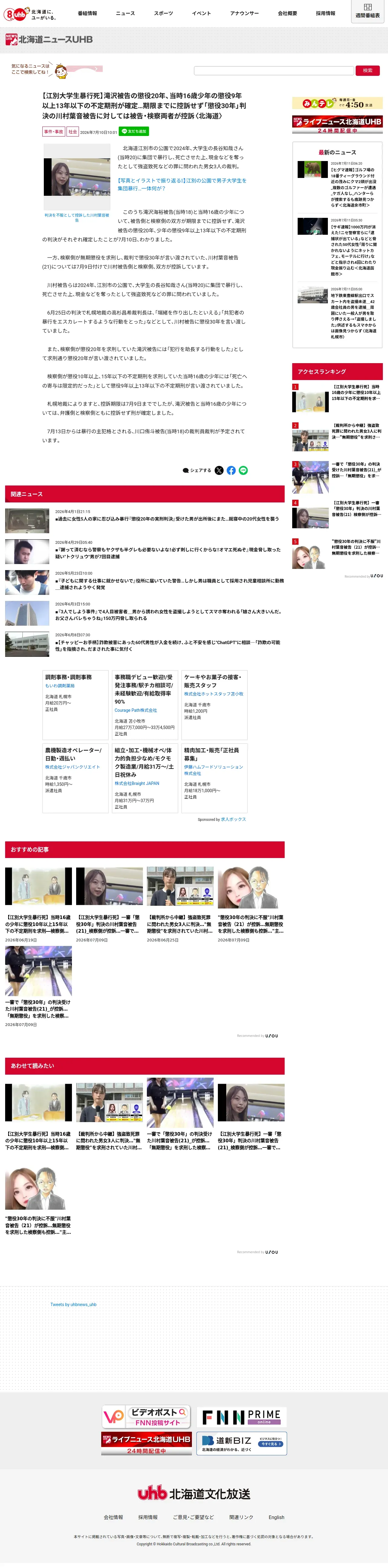Open the 番組情報 menu
This screenshot has height=1568, width=388.
click(x=87, y=13)
